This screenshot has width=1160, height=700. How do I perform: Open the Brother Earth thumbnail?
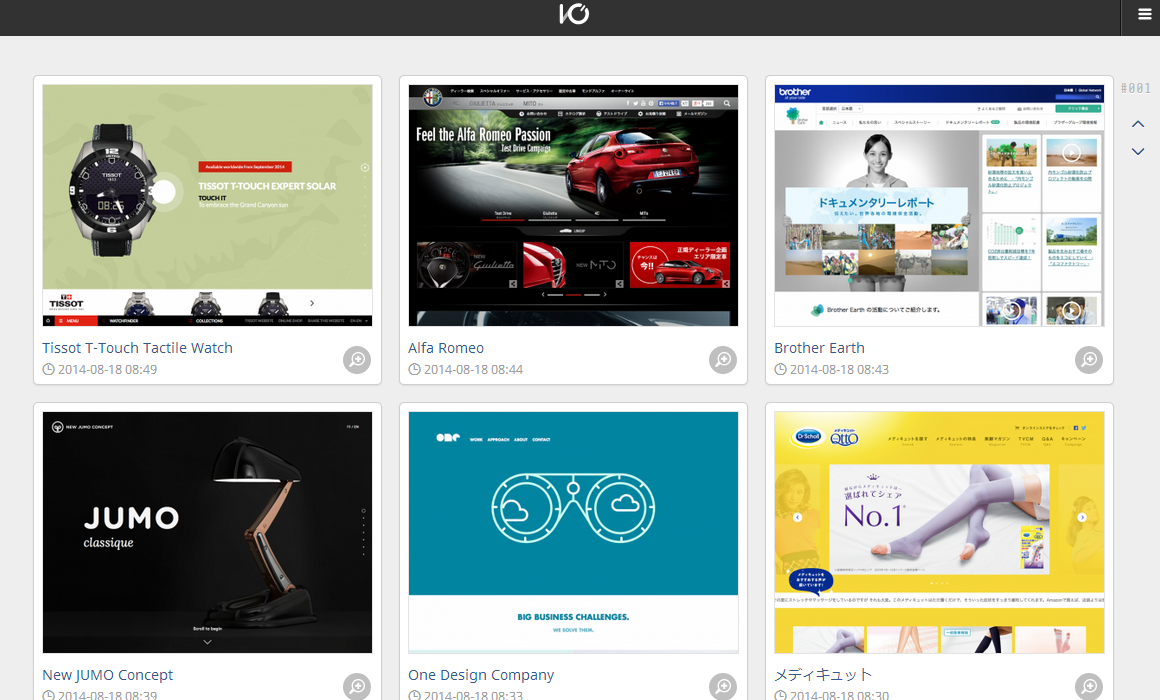click(x=939, y=205)
